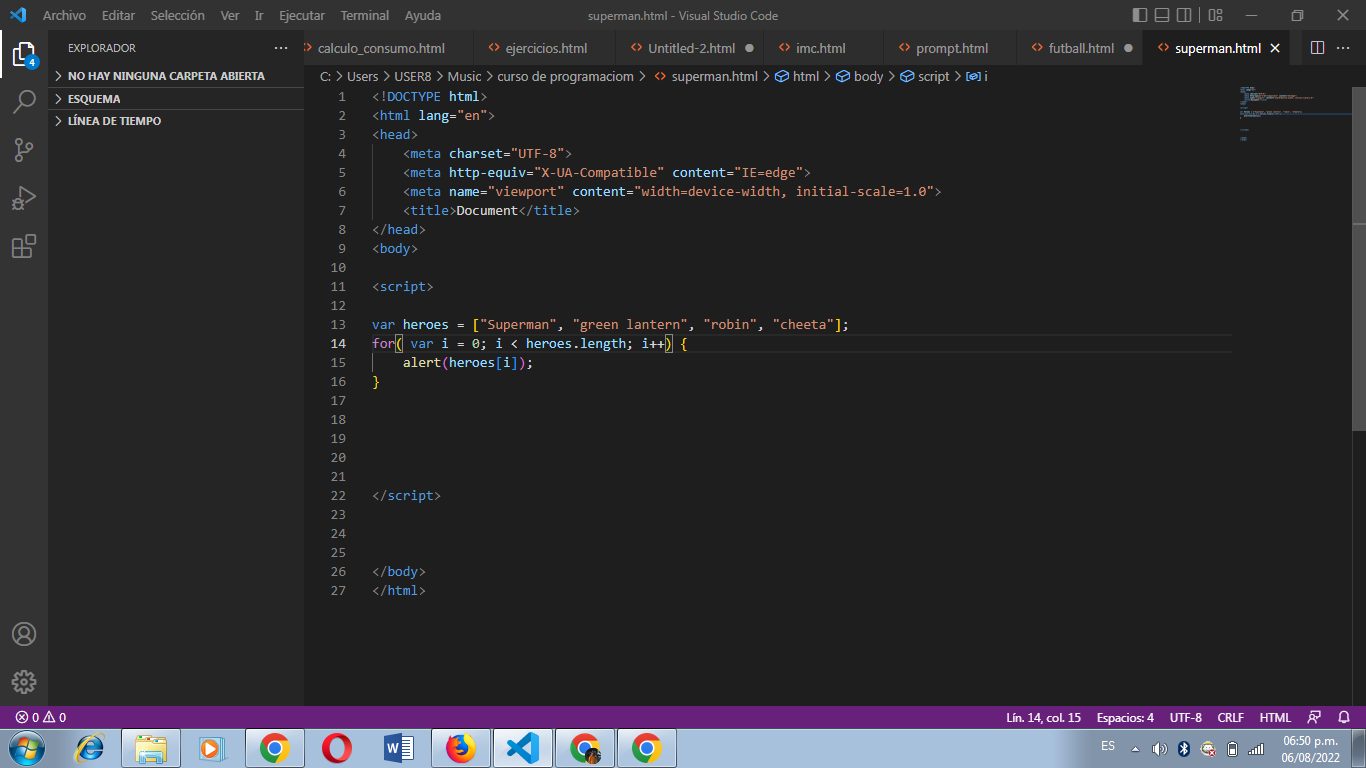Open the Archivo menu
This screenshot has height=768, width=1366.
[x=64, y=15]
